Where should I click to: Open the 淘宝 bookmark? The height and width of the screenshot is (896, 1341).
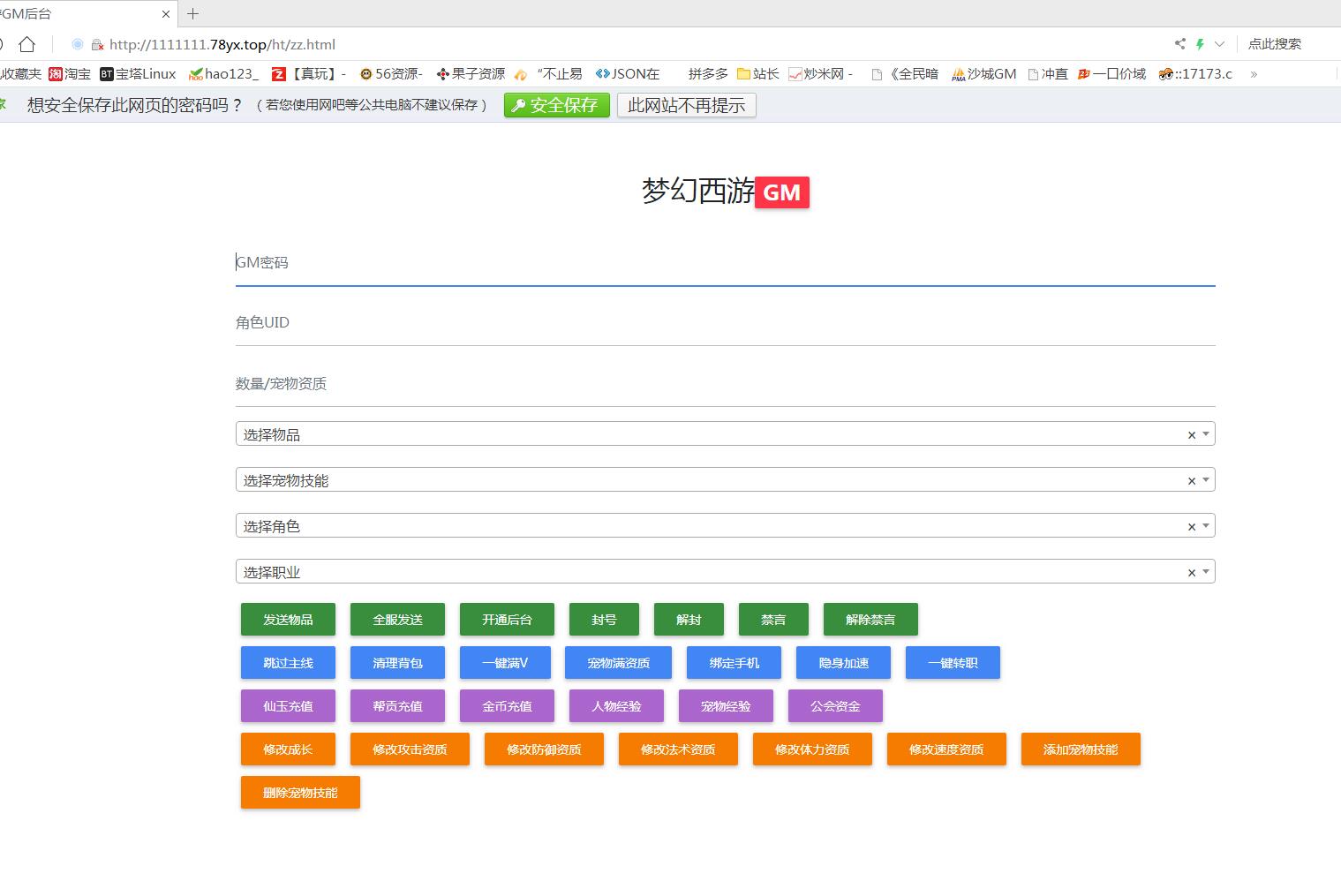[70, 74]
